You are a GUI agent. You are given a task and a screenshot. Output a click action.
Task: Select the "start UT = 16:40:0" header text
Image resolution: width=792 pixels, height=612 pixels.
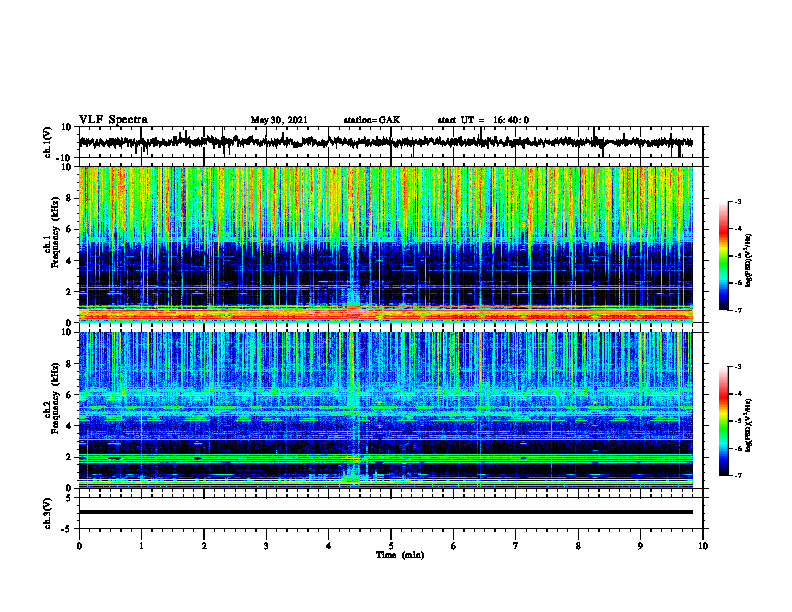tap(483, 120)
